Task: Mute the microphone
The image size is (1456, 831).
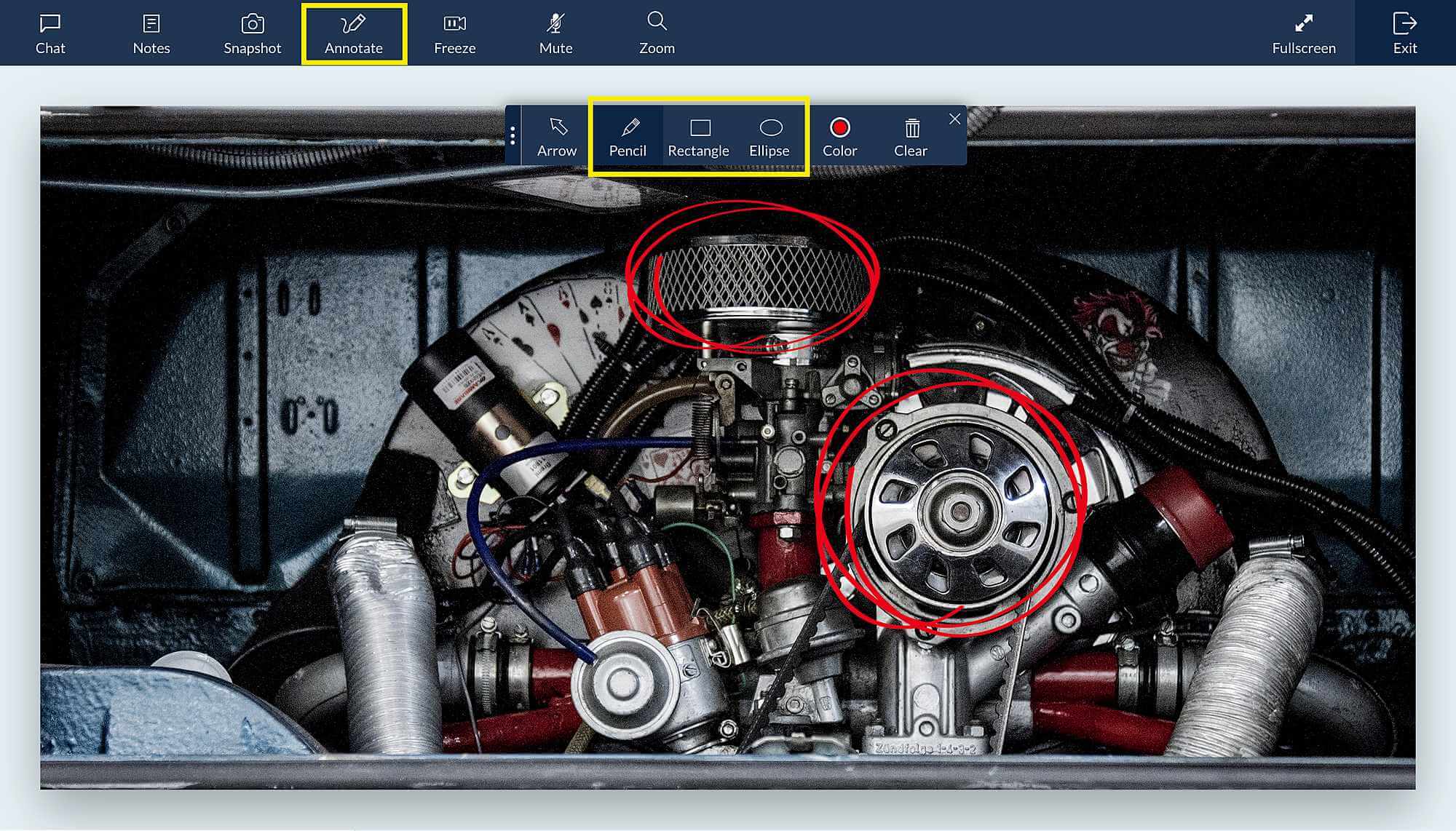Action: pyautogui.click(x=555, y=33)
